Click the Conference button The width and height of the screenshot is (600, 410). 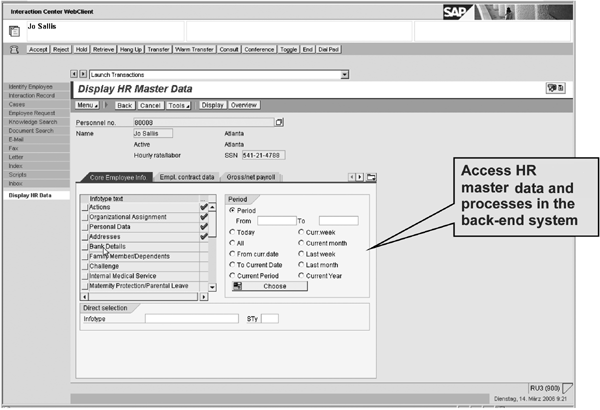point(259,49)
